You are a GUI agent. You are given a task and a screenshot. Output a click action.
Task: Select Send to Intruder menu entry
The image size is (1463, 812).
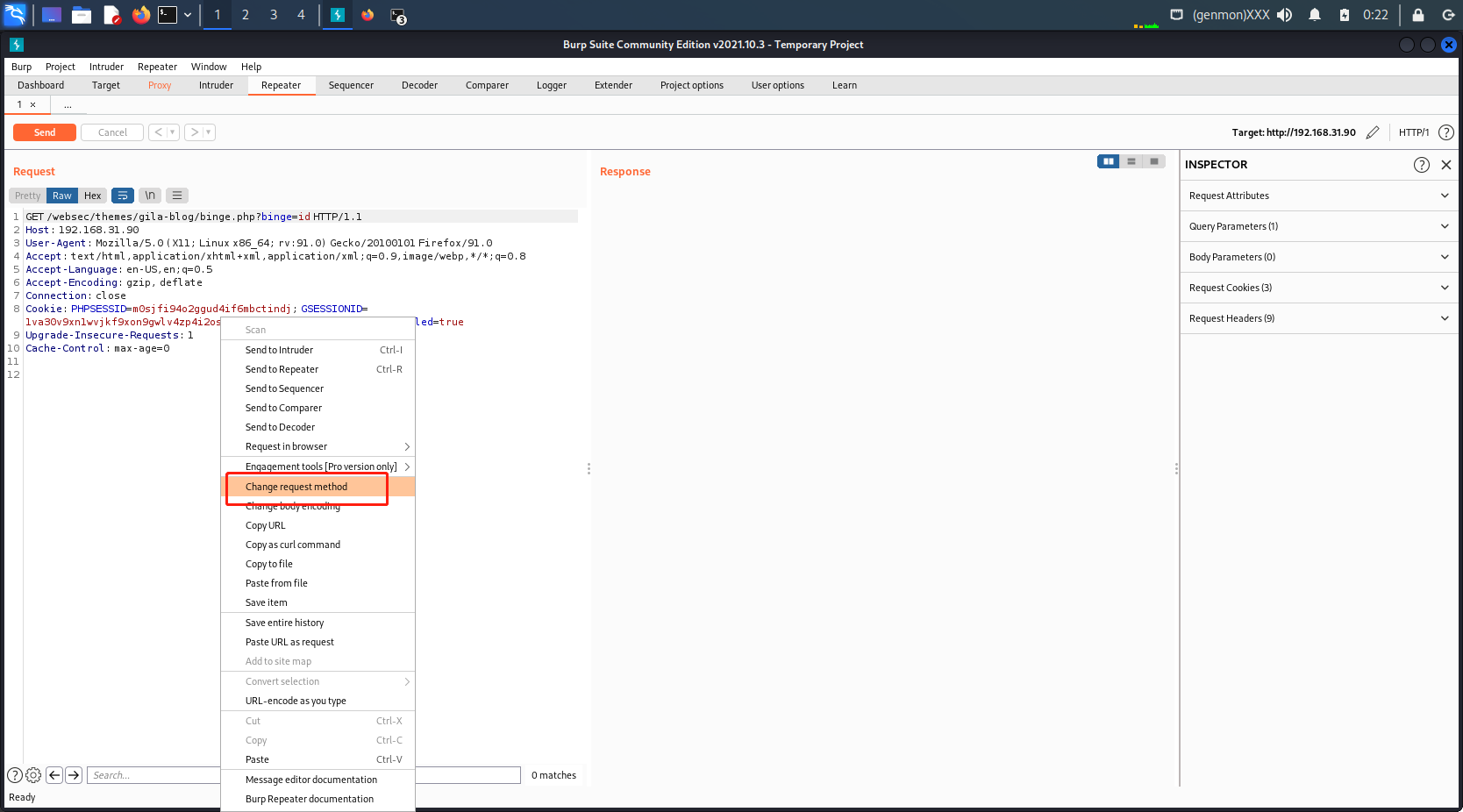[x=318, y=350]
